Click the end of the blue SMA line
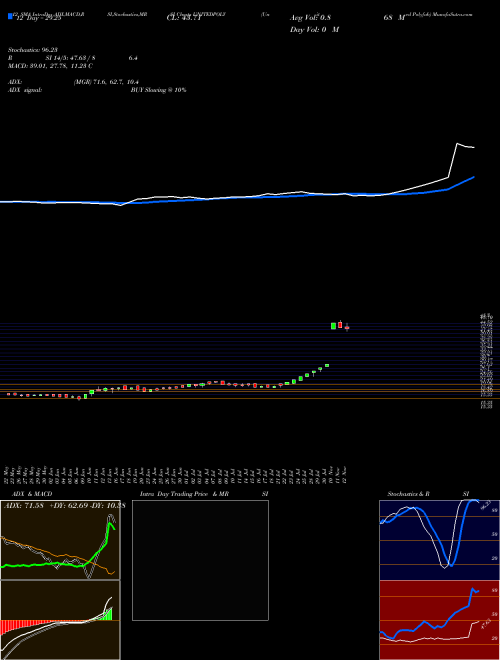 click(x=474, y=177)
